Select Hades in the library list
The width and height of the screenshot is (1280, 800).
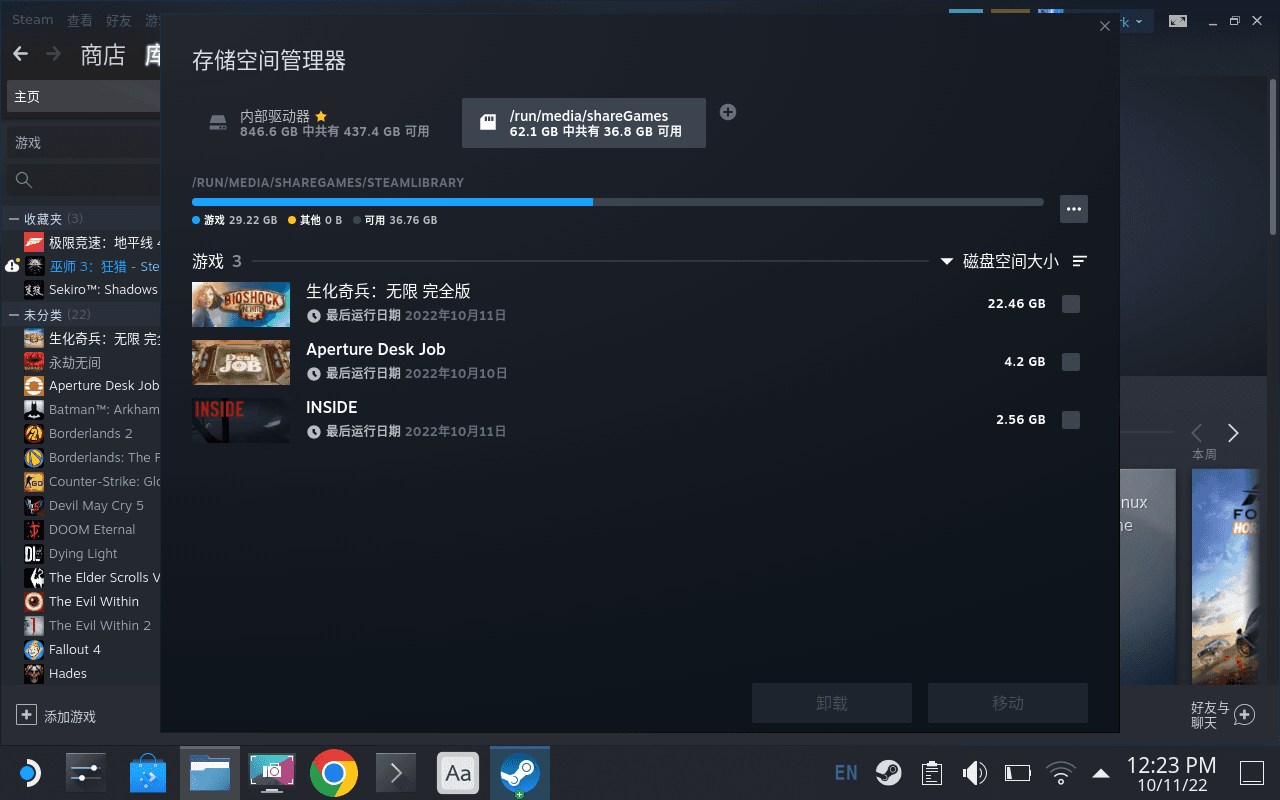[x=68, y=674]
